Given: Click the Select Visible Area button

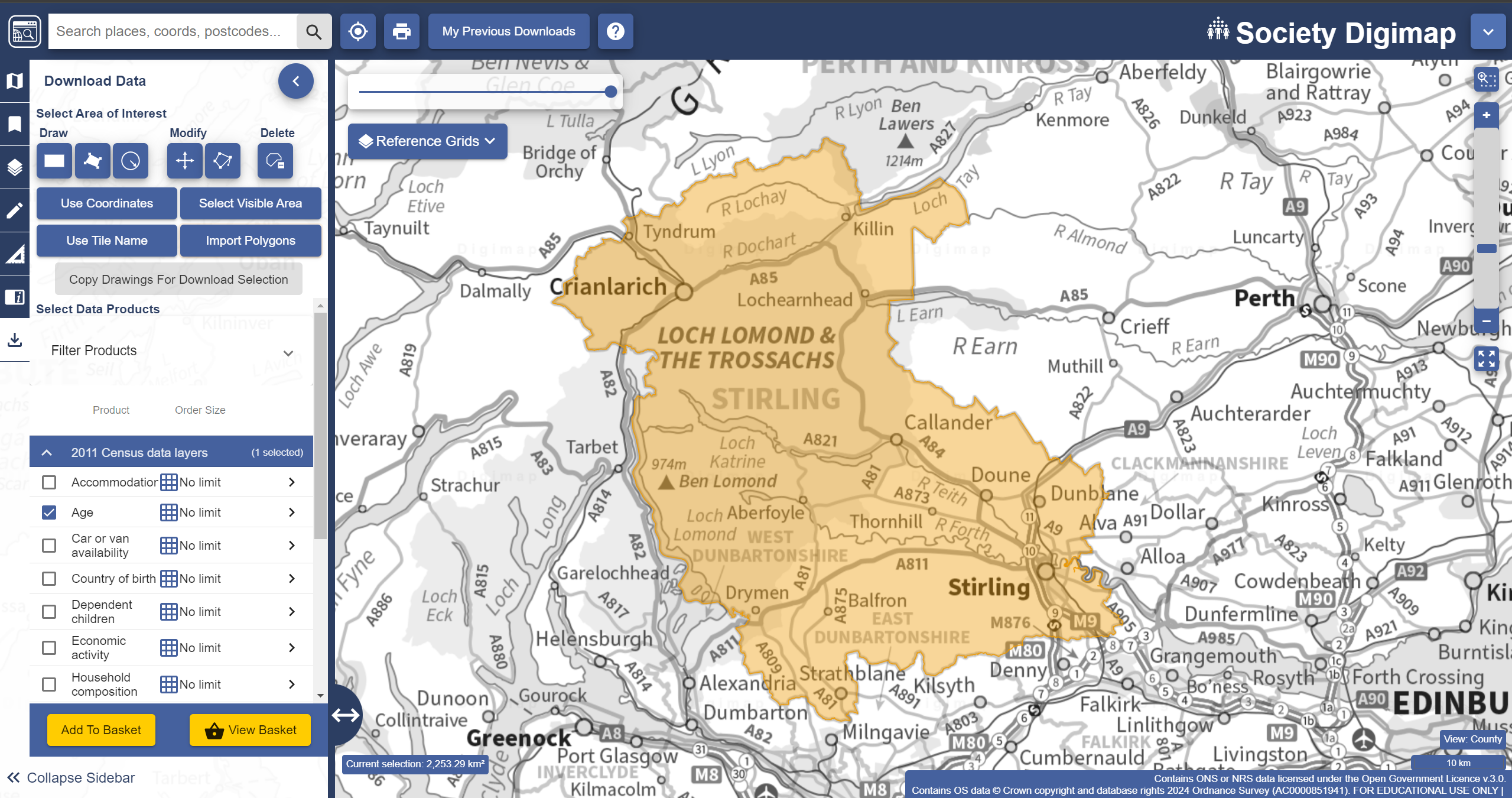Looking at the screenshot, I should 251,203.
